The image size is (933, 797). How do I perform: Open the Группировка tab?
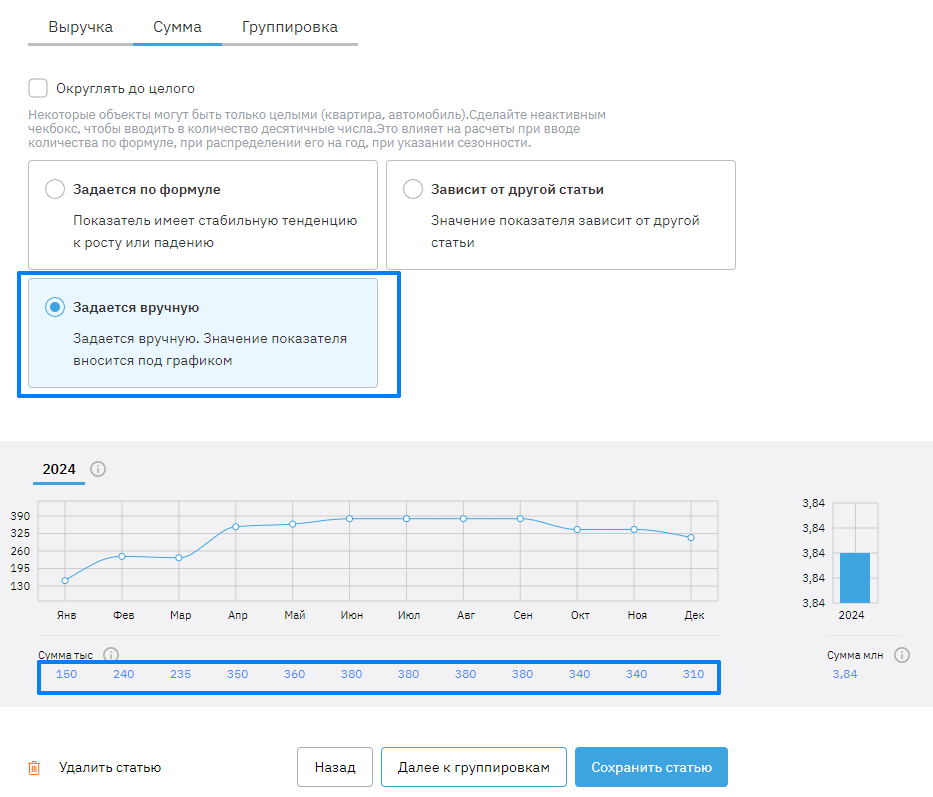[290, 27]
